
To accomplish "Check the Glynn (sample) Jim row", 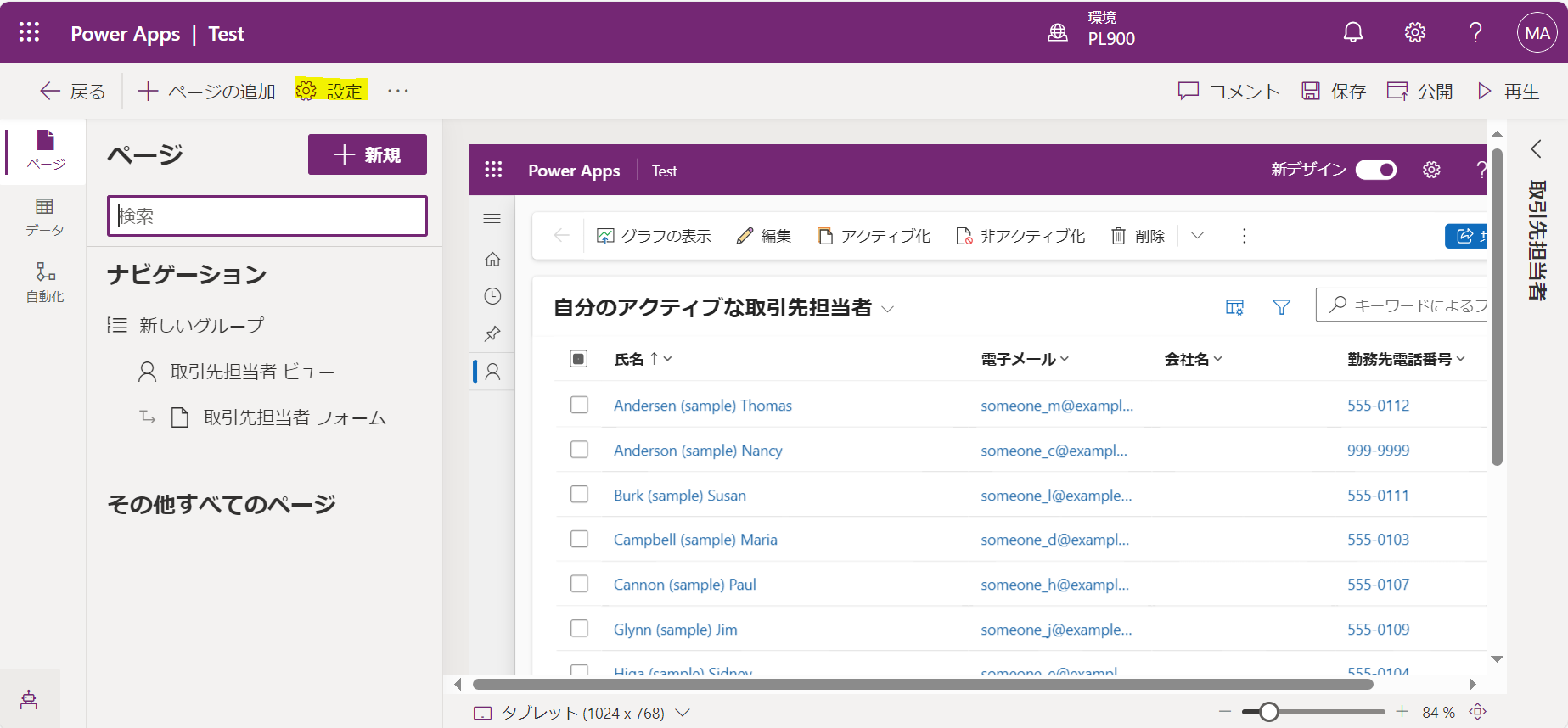I will (579, 629).
